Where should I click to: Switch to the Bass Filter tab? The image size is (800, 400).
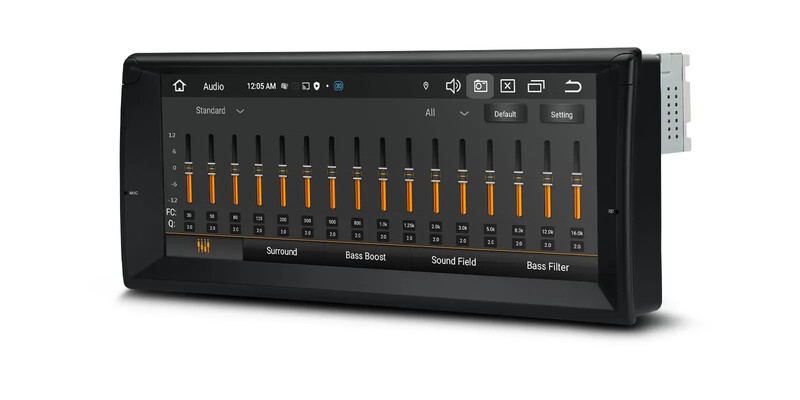[x=547, y=267]
